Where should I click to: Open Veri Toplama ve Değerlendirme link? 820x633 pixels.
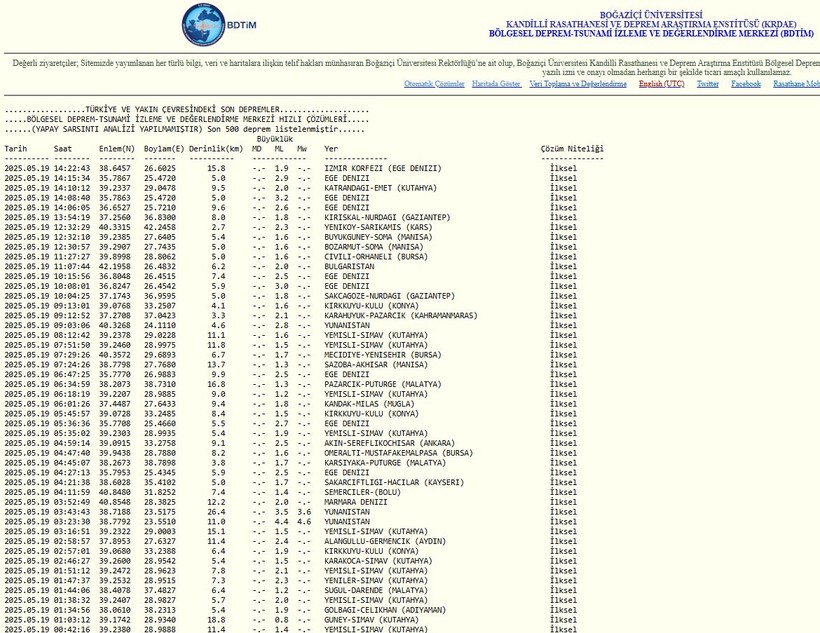pyautogui.click(x=578, y=84)
